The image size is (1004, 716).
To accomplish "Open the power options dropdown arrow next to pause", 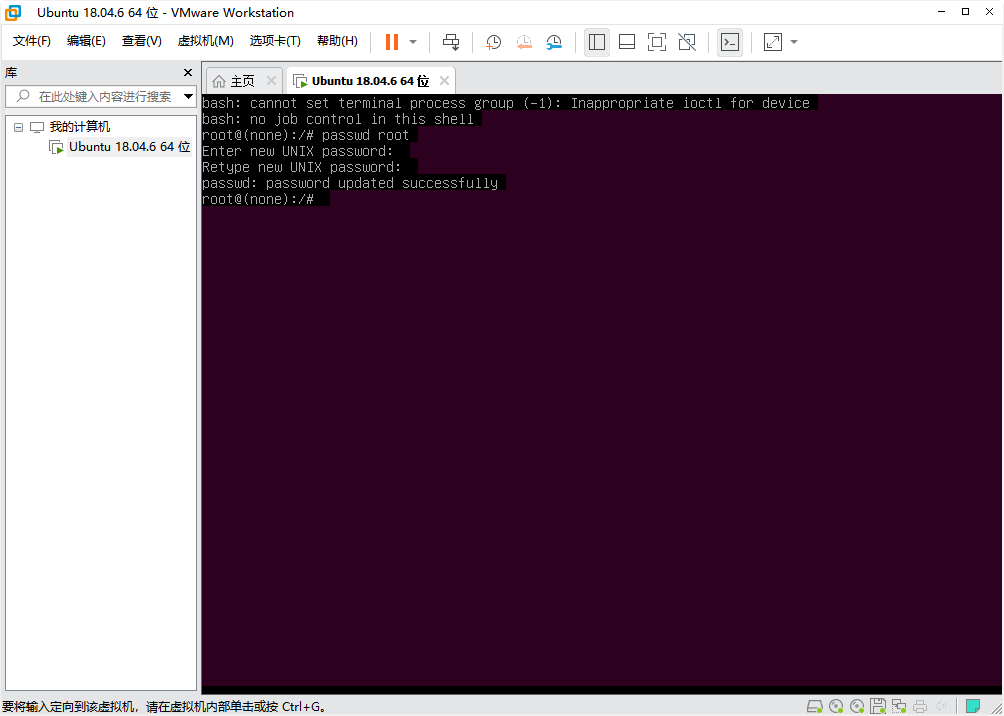I will pyautogui.click(x=413, y=42).
